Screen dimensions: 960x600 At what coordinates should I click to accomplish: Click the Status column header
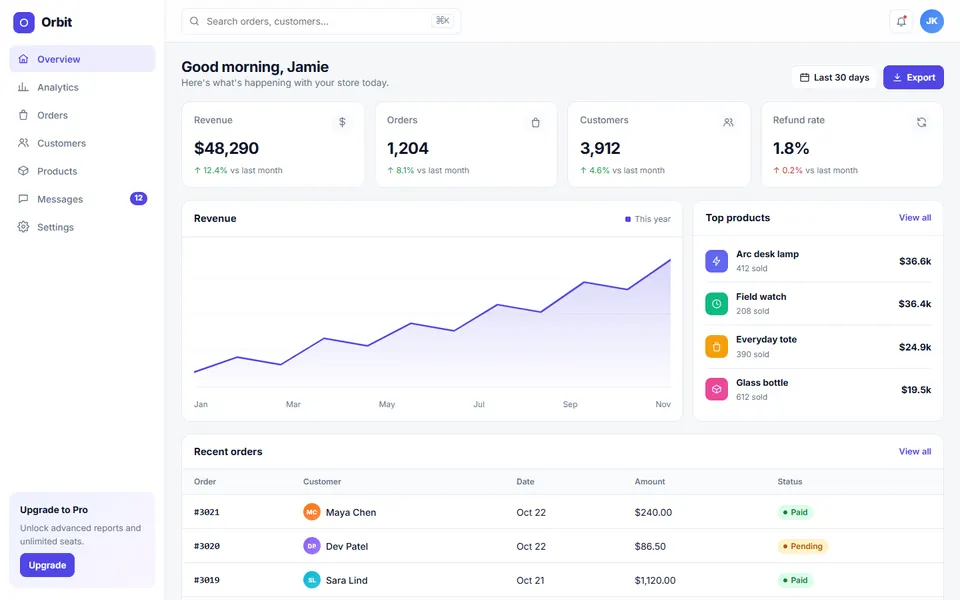[790, 482]
